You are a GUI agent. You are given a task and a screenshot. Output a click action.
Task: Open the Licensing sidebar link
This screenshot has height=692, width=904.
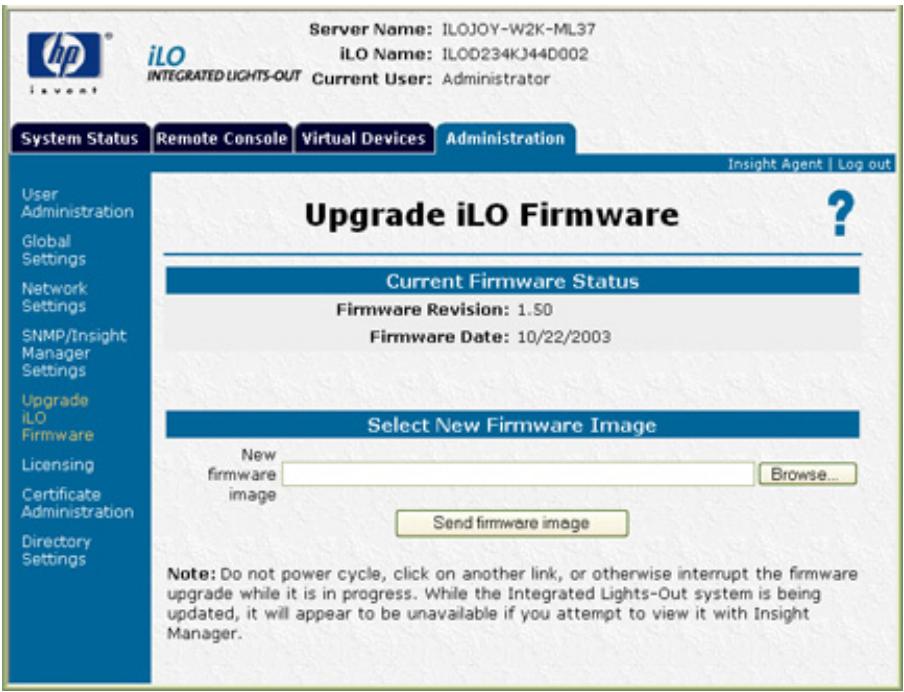click(58, 465)
